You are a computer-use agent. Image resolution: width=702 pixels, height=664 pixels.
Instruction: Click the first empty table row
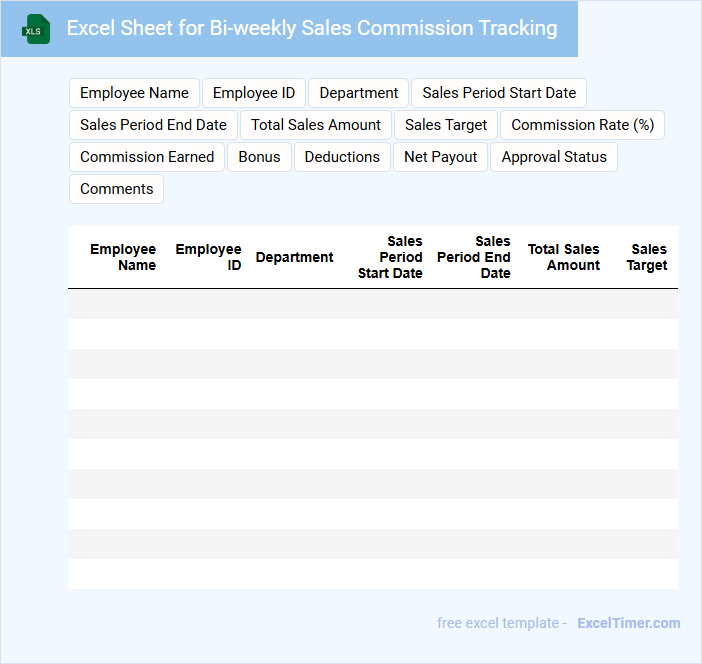(372, 304)
